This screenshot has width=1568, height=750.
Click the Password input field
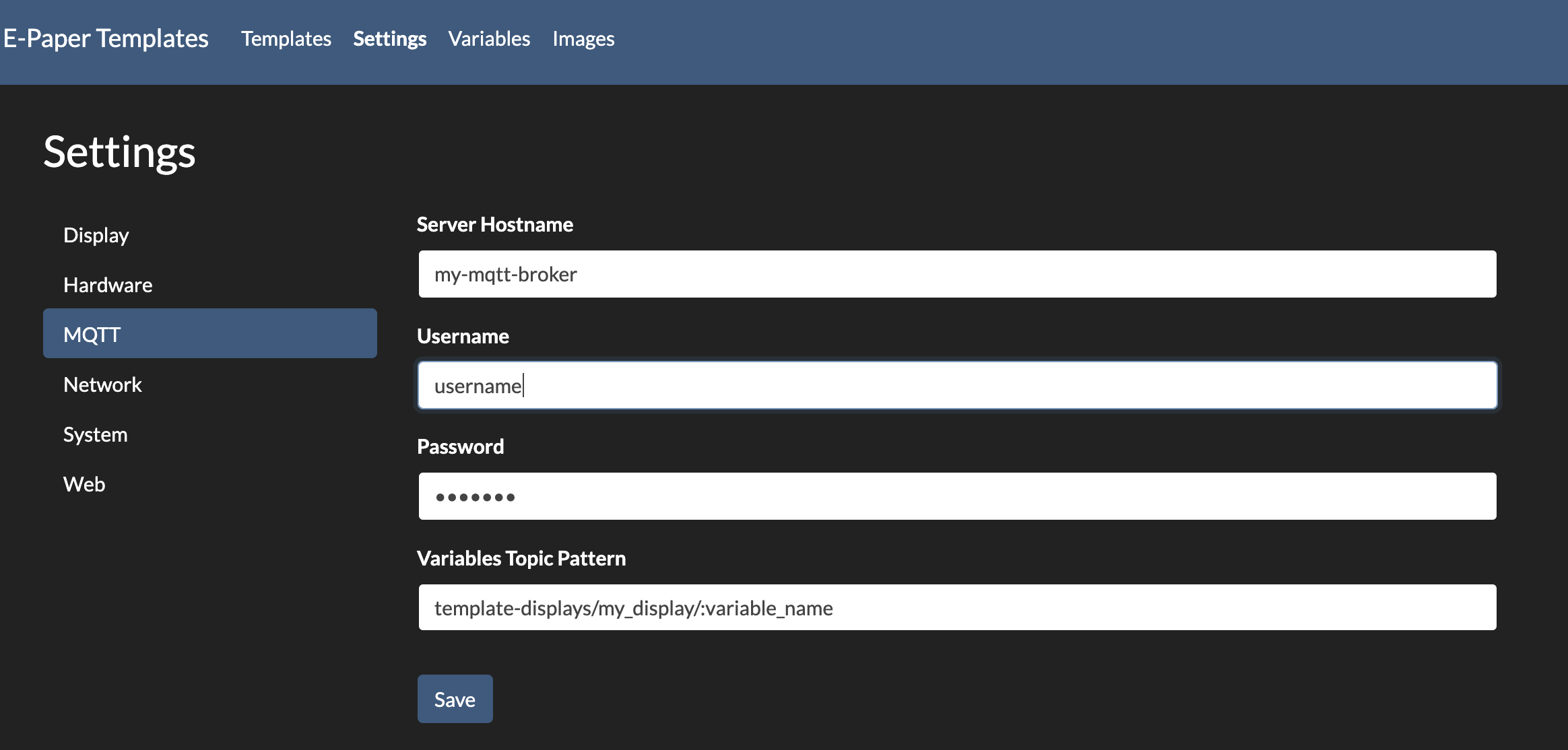coord(958,496)
